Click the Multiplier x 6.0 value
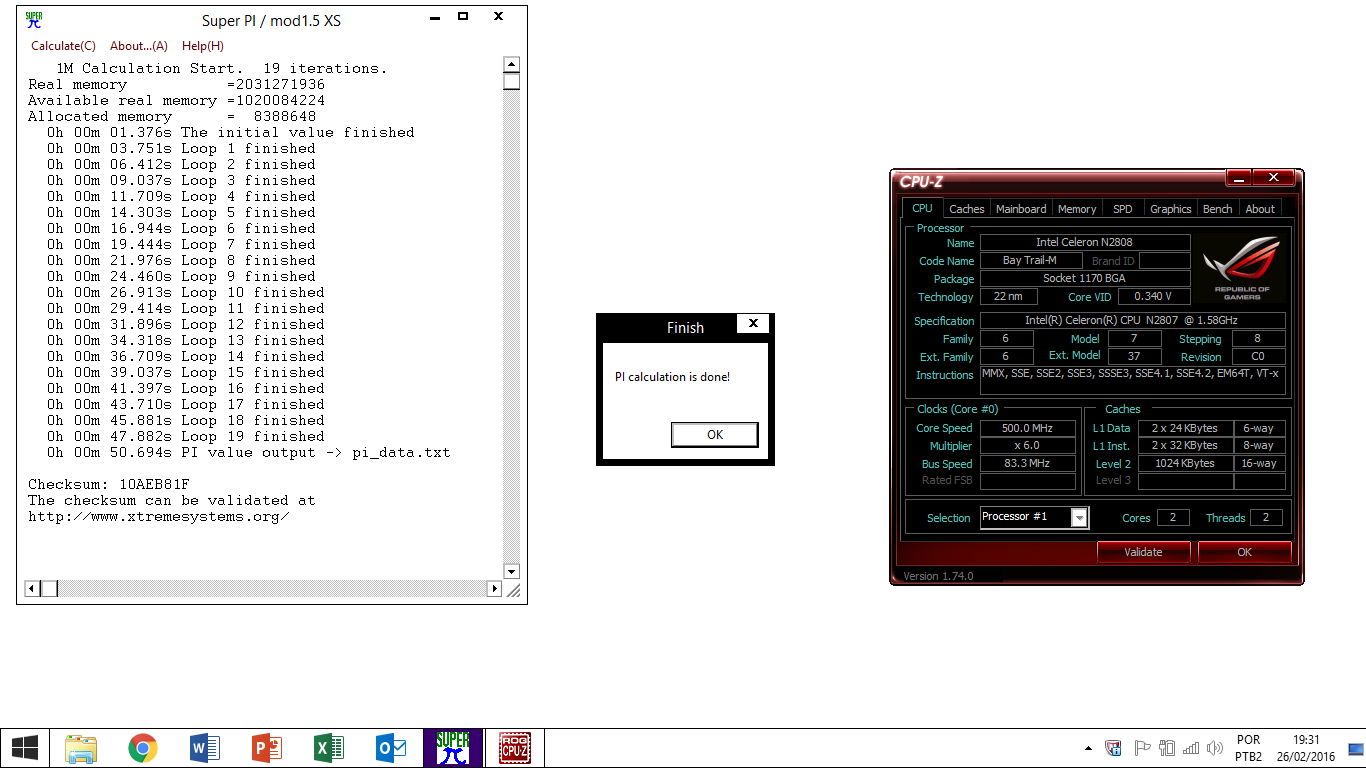 coord(1026,446)
